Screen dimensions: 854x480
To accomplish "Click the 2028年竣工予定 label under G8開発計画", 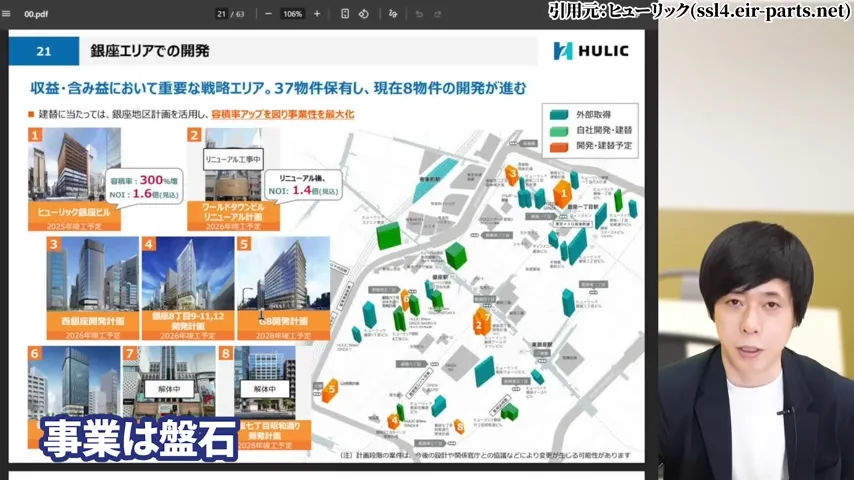I will pyautogui.click(x=283, y=336).
